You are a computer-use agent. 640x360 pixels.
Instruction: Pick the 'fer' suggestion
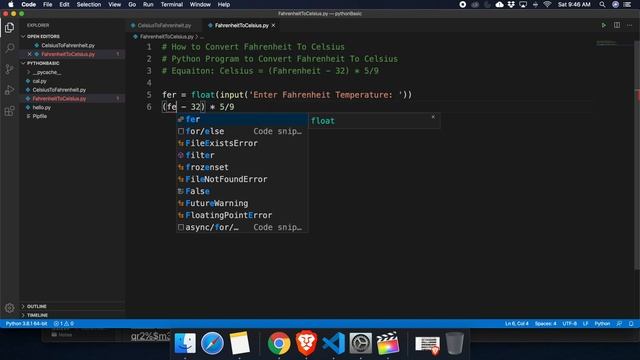[242, 119]
